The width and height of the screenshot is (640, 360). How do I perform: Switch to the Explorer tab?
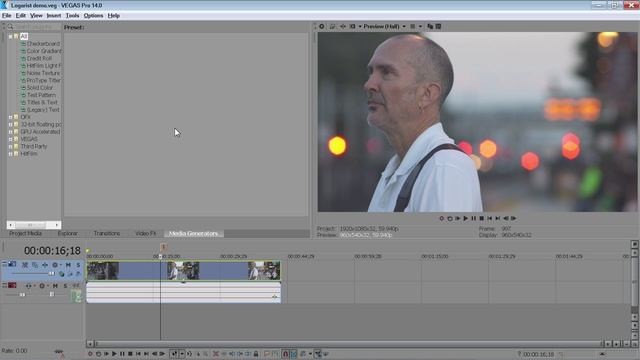68,233
